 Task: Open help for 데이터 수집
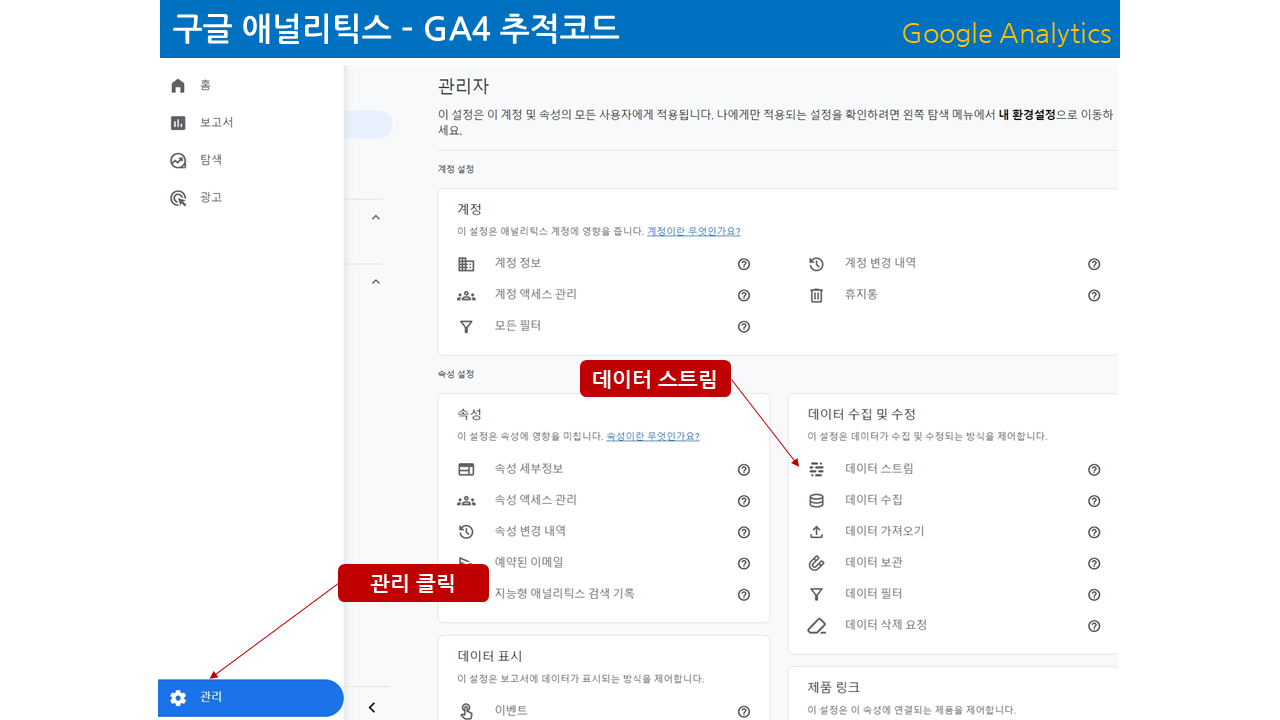[1094, 501]
